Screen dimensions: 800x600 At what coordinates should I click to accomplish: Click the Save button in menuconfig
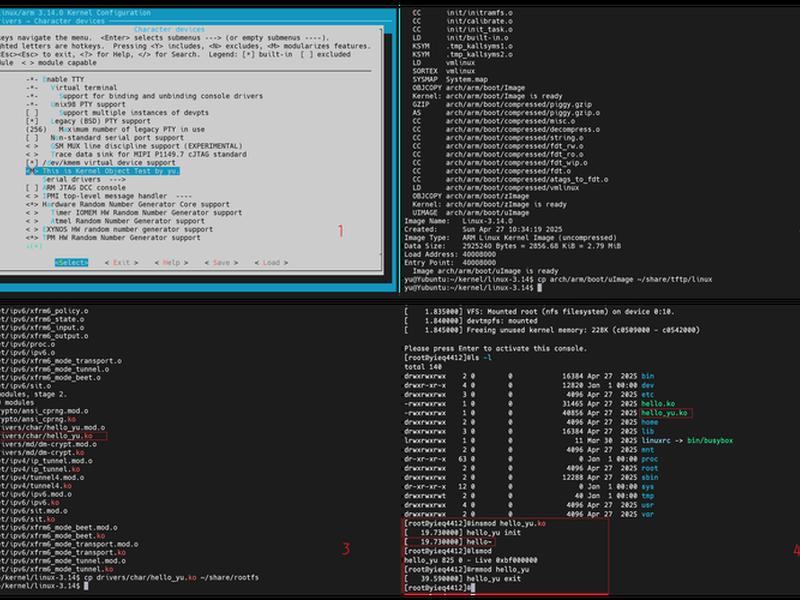click(x=221, y=262)
